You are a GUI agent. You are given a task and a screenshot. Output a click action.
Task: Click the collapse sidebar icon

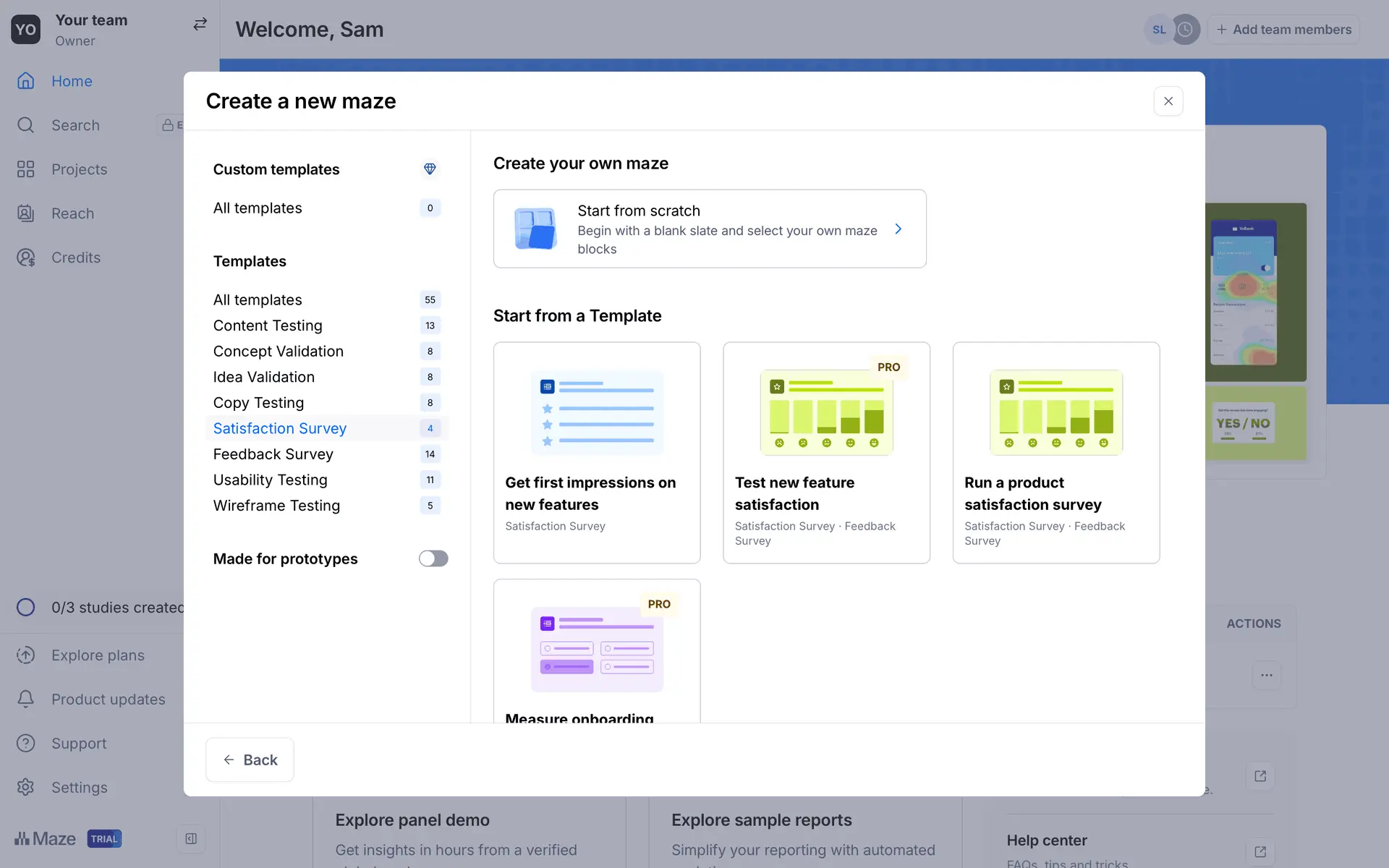(x=191, y=839)
